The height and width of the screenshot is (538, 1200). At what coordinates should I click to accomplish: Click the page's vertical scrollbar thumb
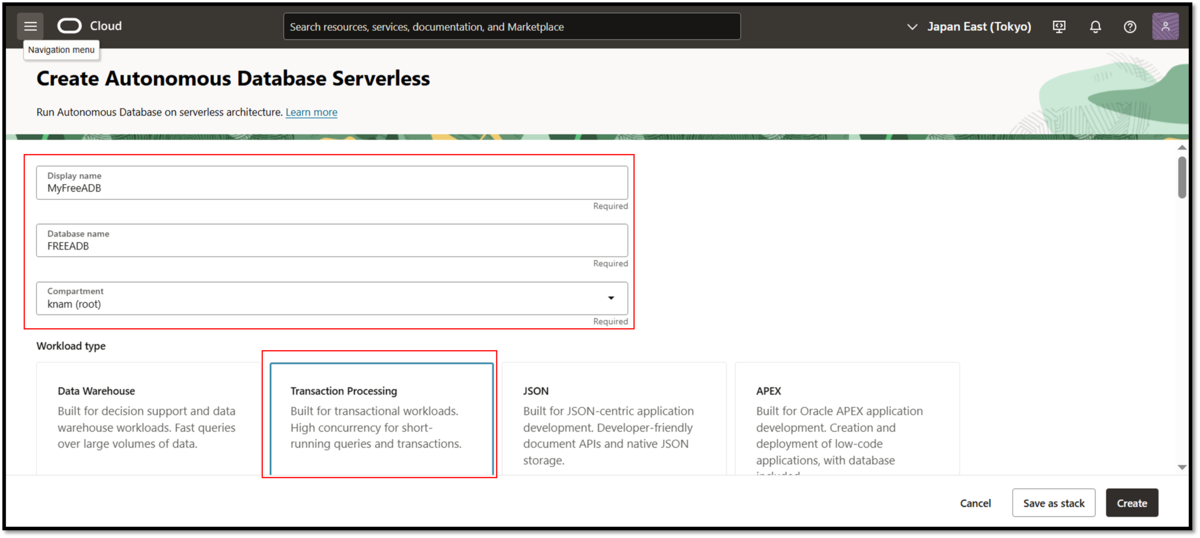tap(1182, 177)
